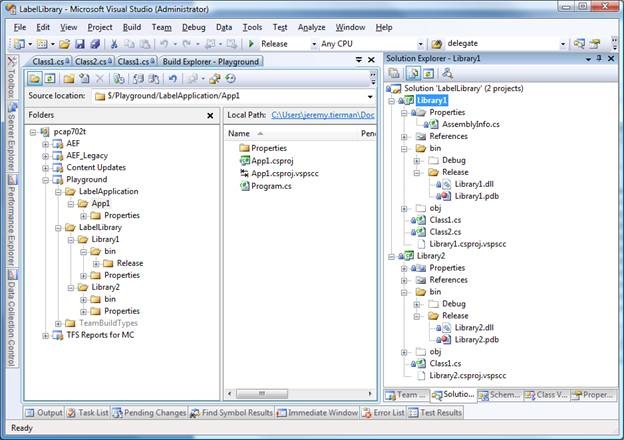Click the Copy icon in main toolbar

coord(129,44)
